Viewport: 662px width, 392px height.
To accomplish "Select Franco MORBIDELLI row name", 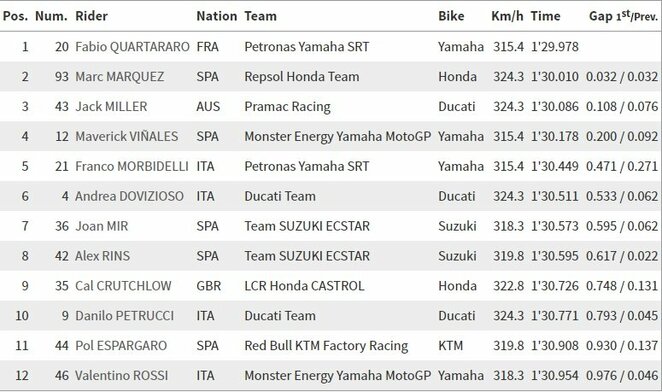I will pyautogui.click(x=132, y=166).
